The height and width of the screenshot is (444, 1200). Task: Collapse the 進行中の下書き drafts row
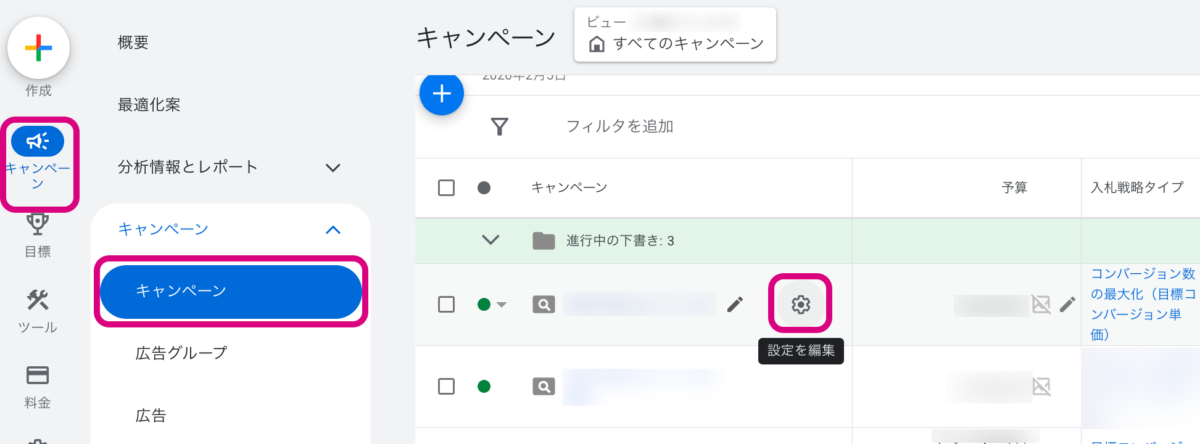[490, 240]
